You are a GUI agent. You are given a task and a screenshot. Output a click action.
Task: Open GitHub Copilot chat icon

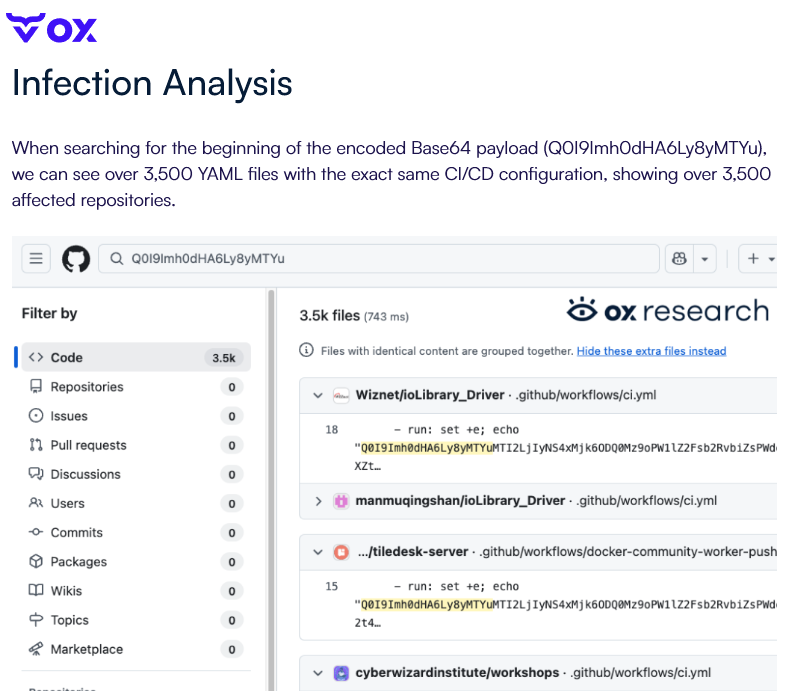pos(679,259)
